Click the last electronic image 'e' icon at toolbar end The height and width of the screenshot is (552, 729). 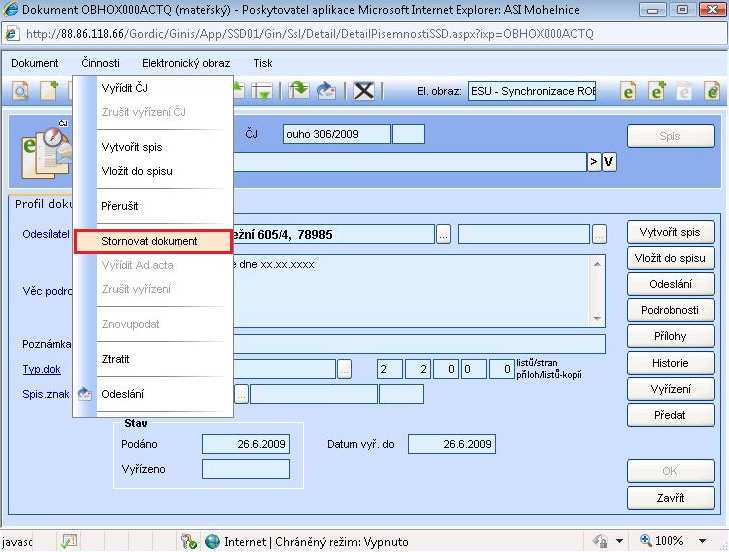coord(712,91)
